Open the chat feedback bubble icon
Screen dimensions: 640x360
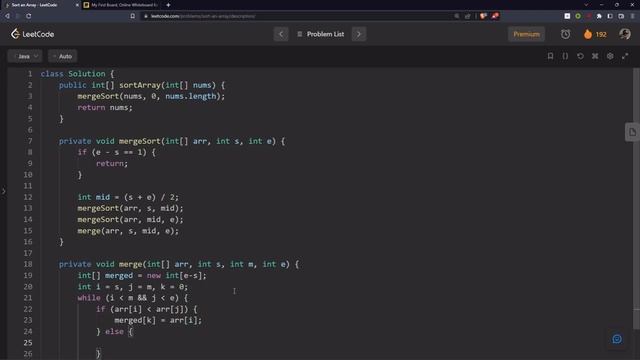617,339
